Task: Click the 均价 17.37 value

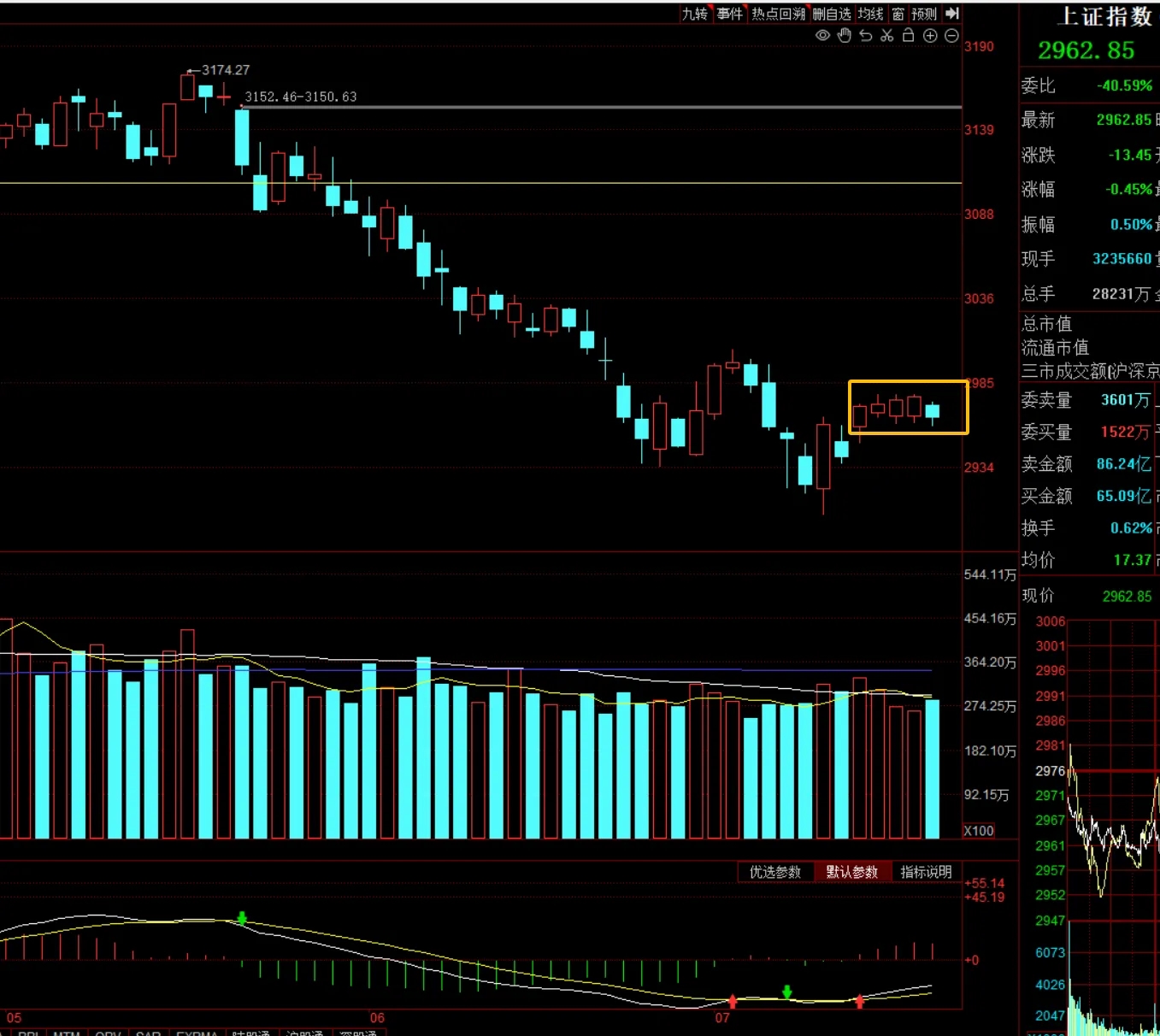Action: pos(1133,560)
